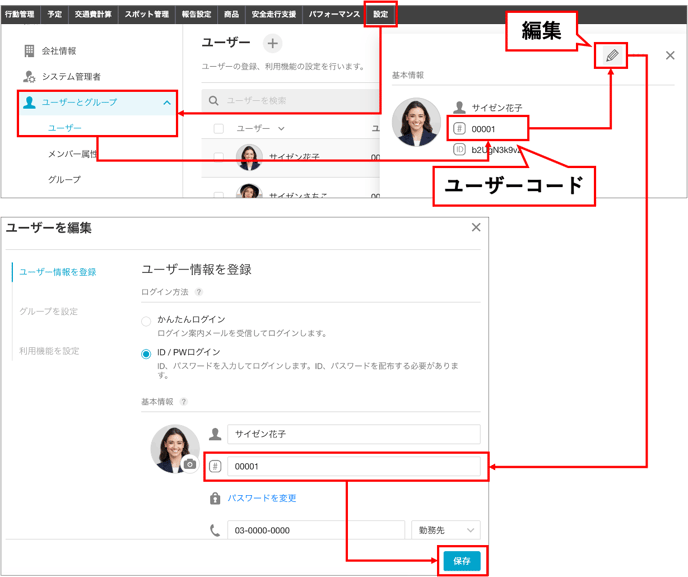Click the phone icon in dialog
688x577 pixels.
[x=215, y=530]
